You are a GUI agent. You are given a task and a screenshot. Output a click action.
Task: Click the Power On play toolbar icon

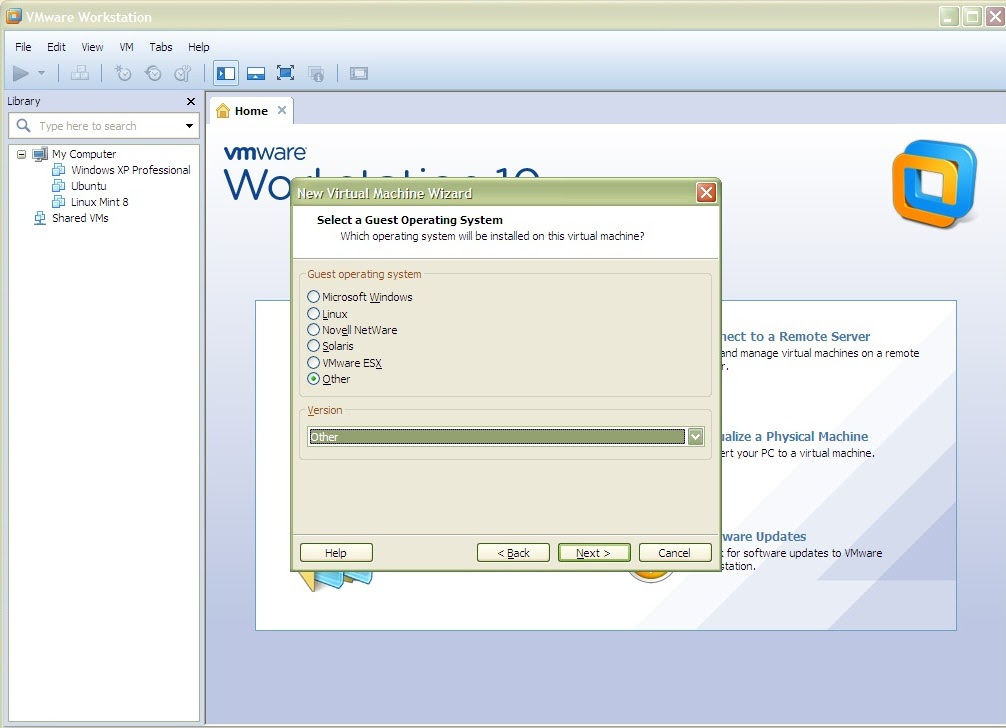[21, 74]
